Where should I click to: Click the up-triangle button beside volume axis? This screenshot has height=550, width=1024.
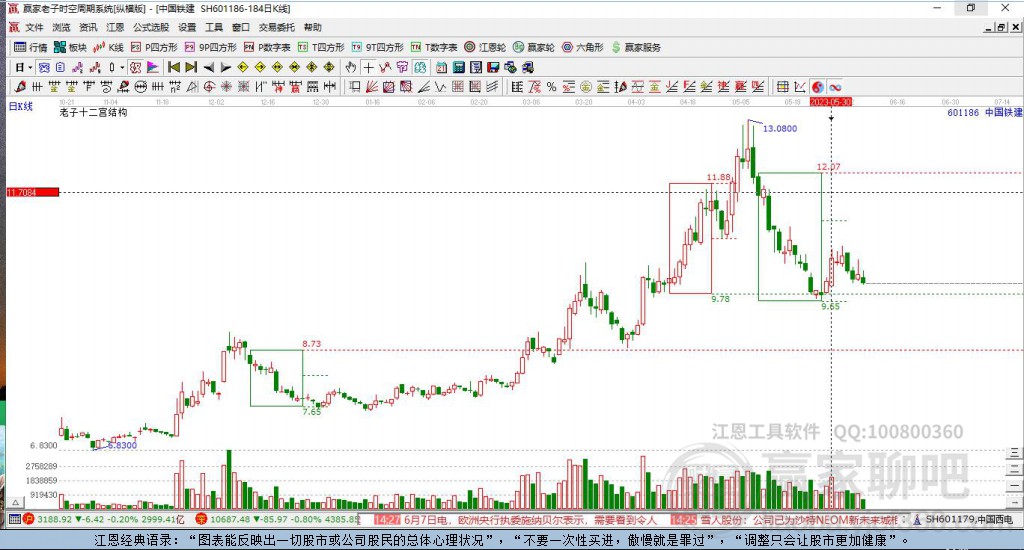[15, 502]
